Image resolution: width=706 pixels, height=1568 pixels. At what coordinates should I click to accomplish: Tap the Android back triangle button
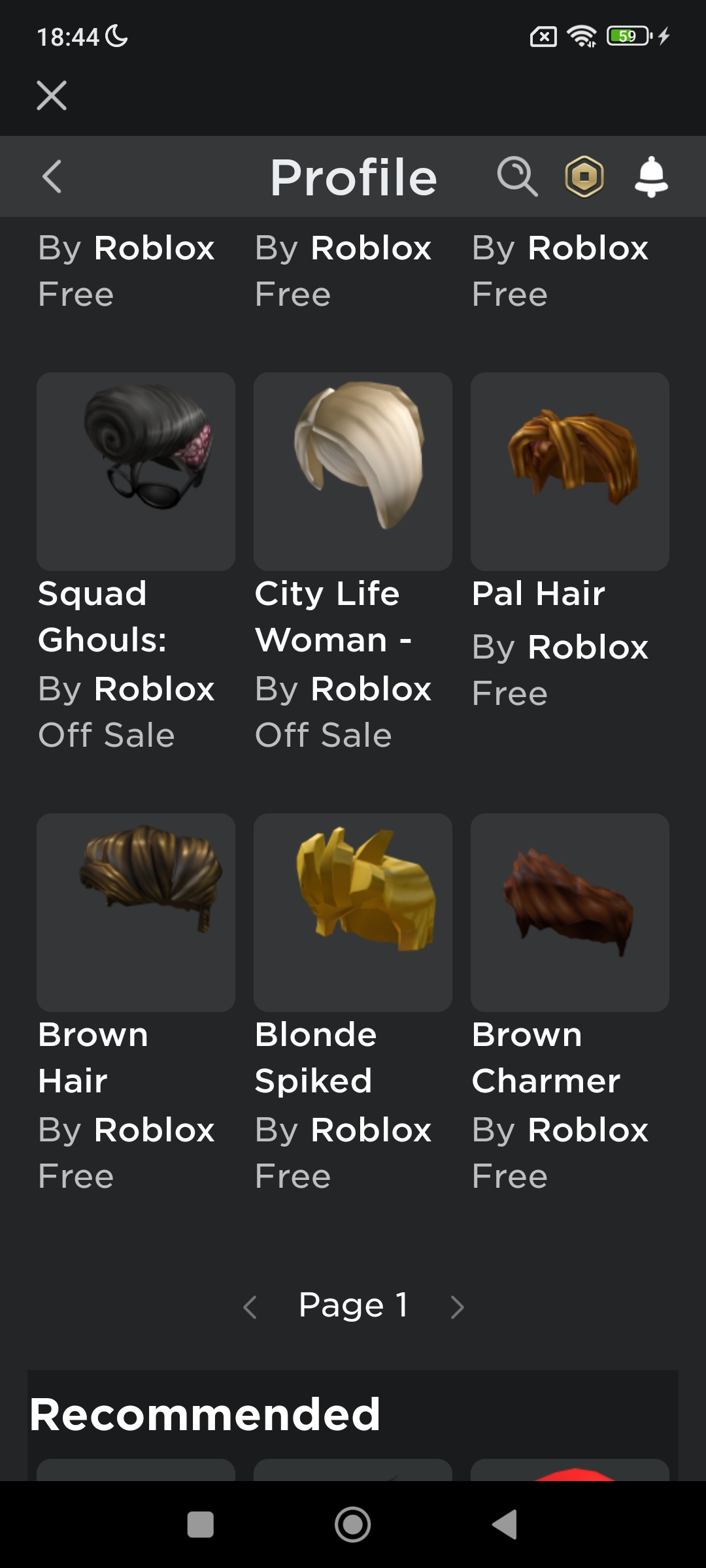pyautogui.click(x=505, y=1525)
